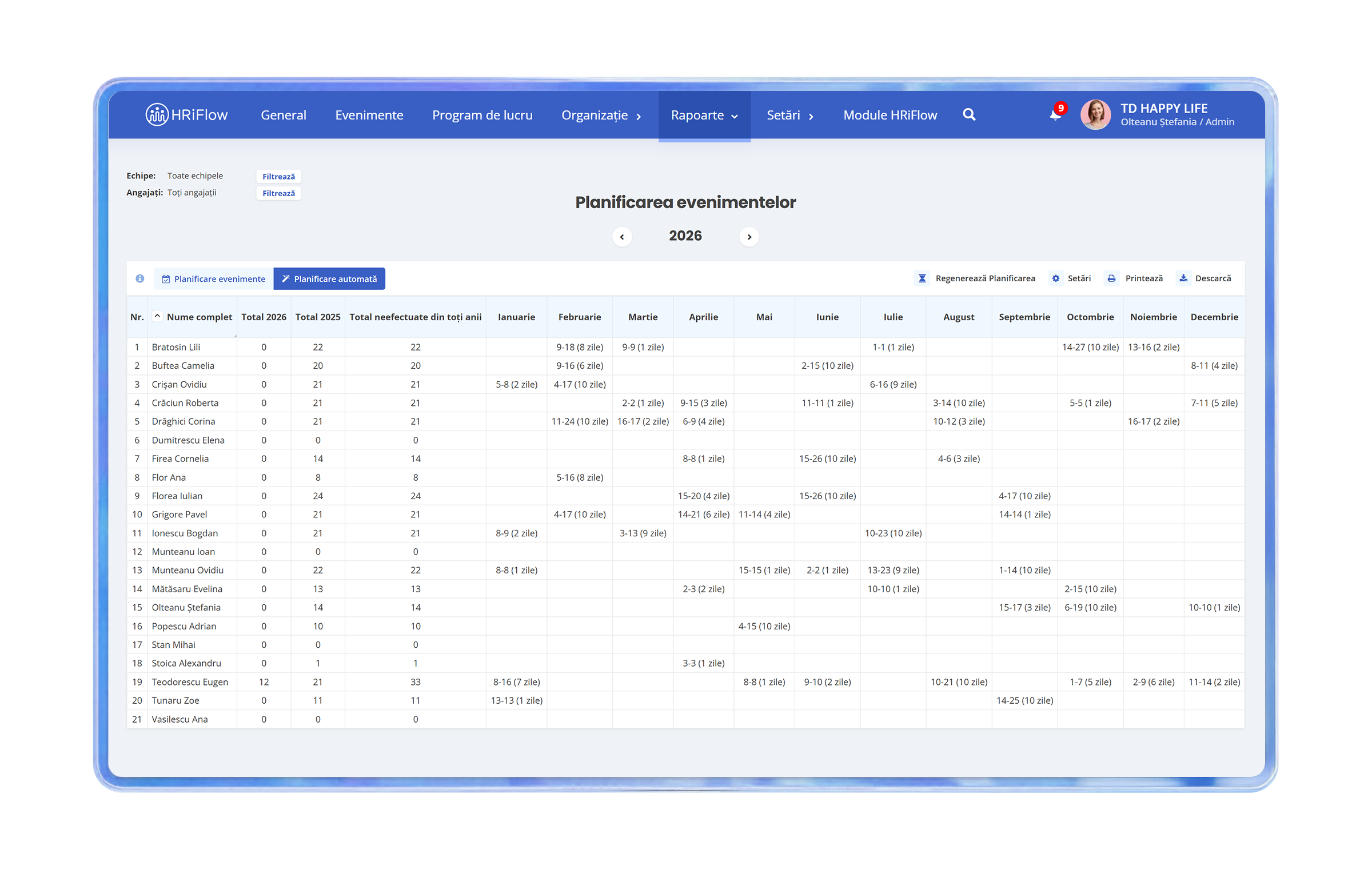Click Filtrează next to Angajați
Screen dimensions: 1372x869
279,193
